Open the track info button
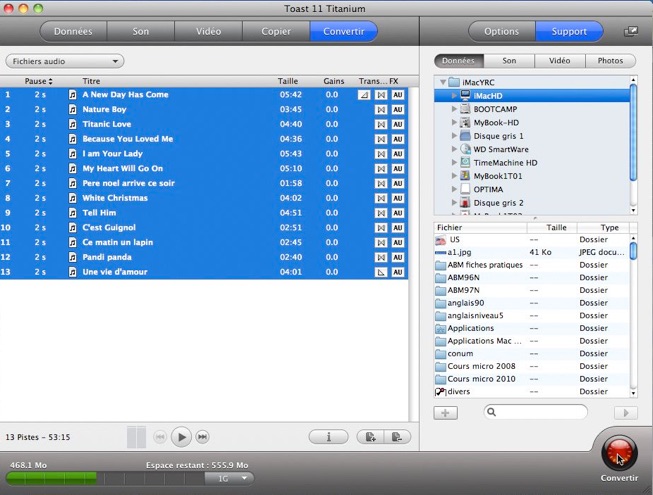This screenshot has width=653, height=495. (x=329, y=437)
